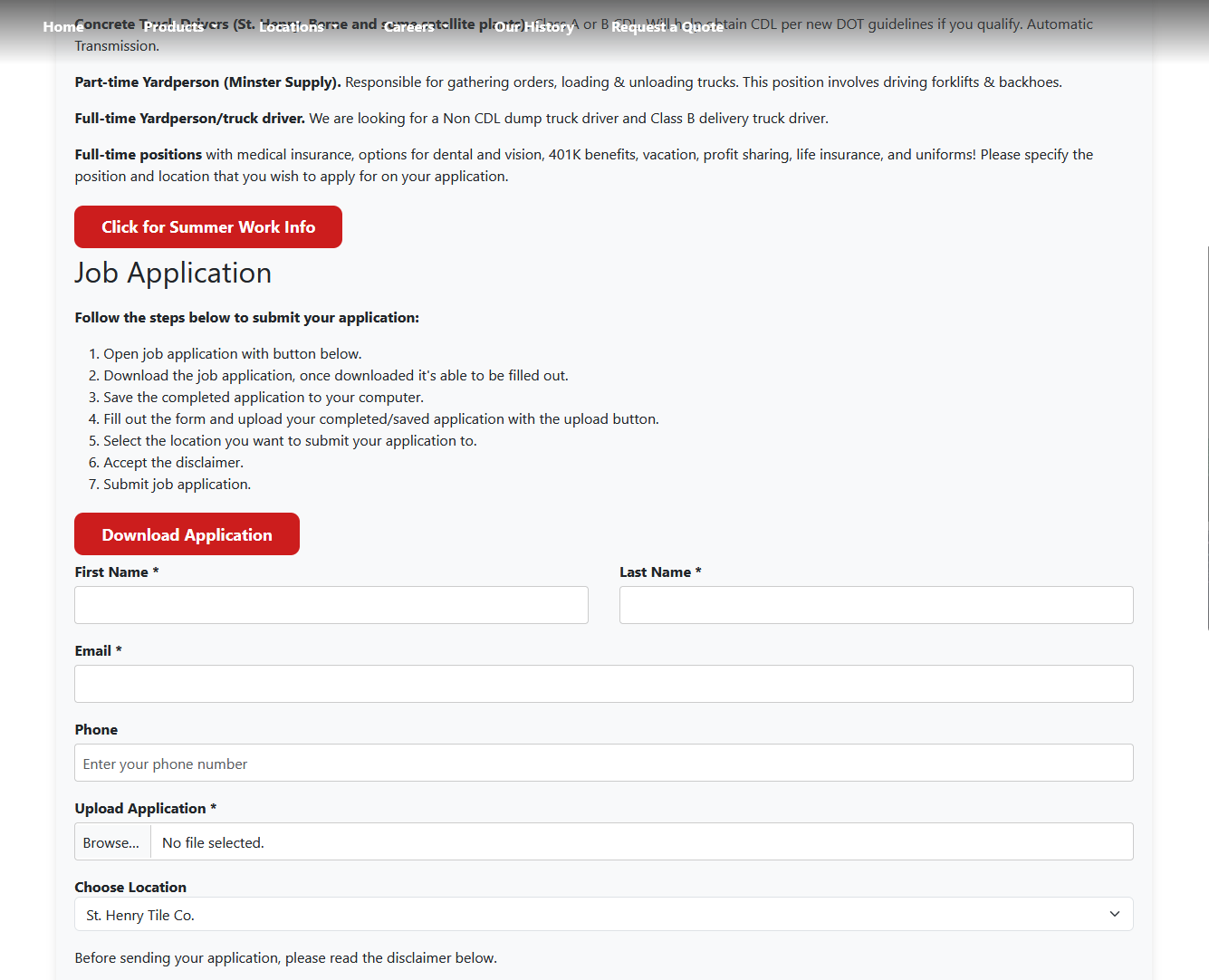Click the Job Application heading

173,274
